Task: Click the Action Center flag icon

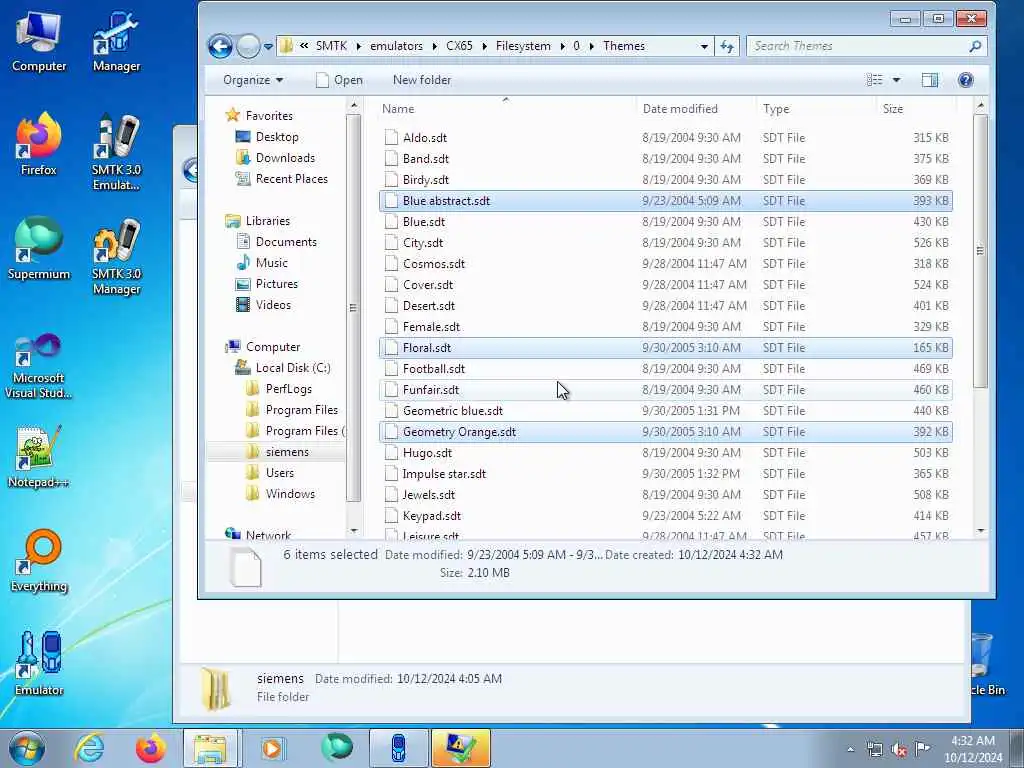Action: point(923,748)
